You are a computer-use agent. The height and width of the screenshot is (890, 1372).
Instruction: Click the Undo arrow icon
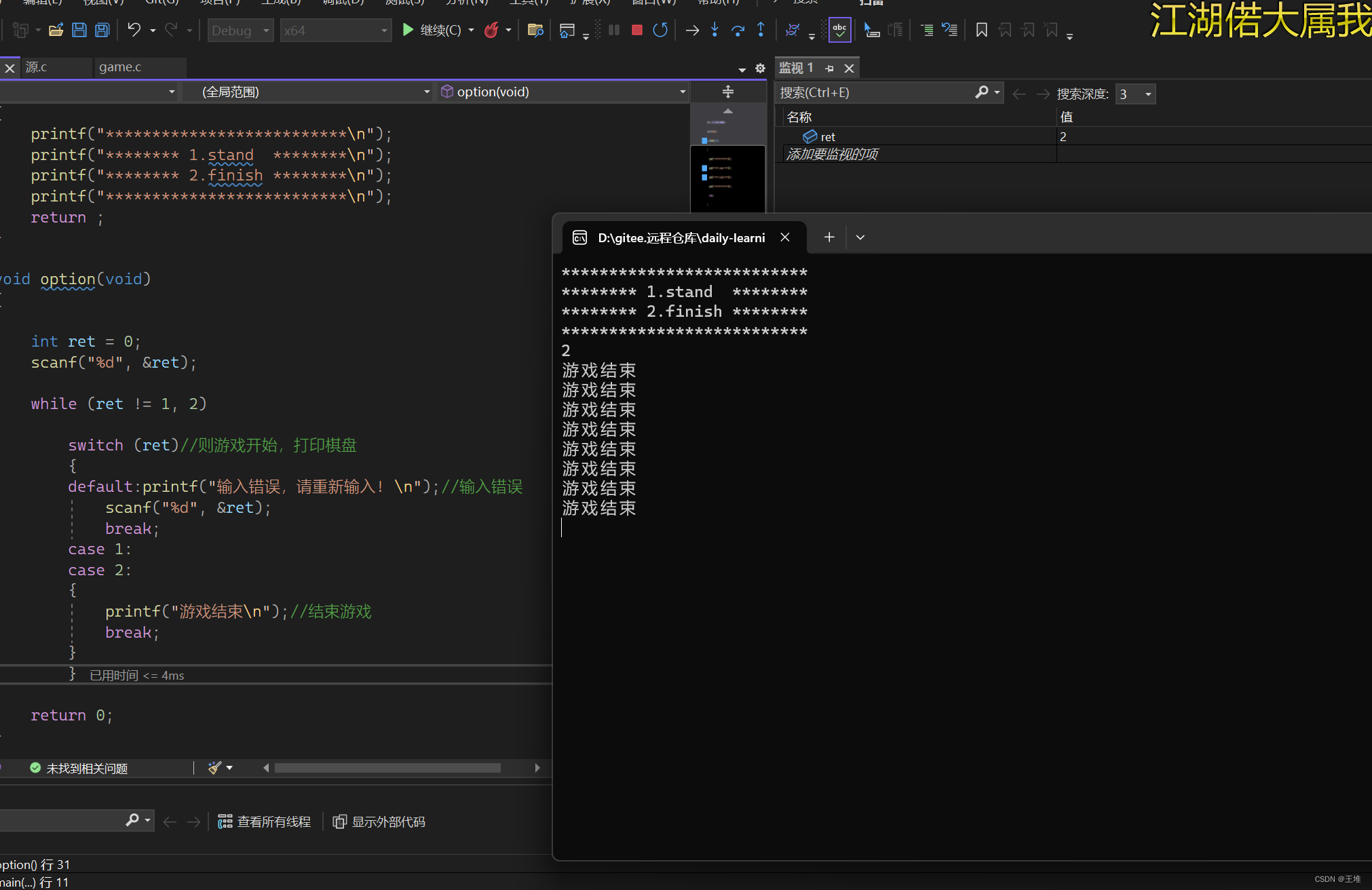click(x=134, y=30)
